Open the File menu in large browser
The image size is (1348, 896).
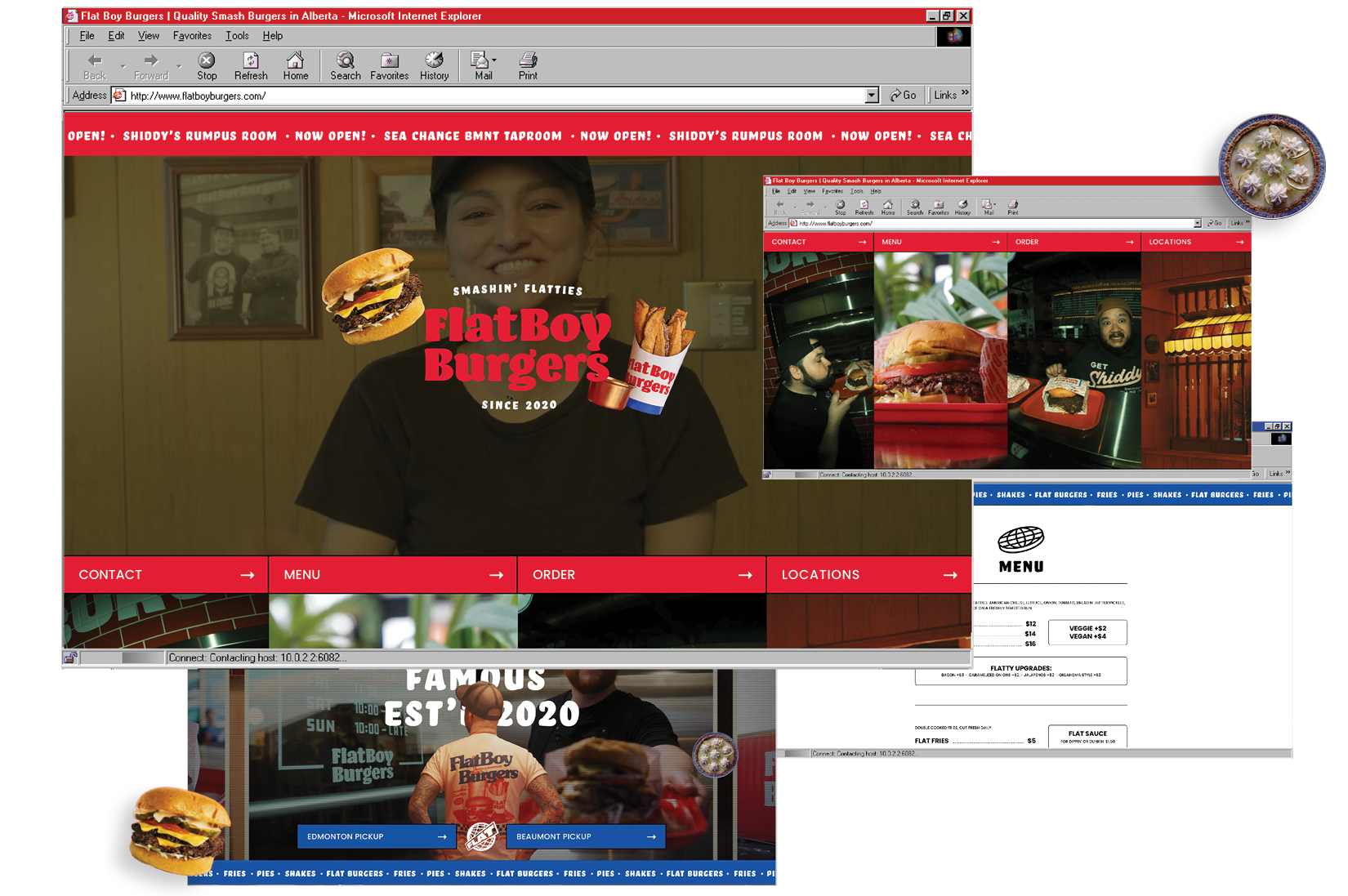pyautogui.click(x=87, y=36)
